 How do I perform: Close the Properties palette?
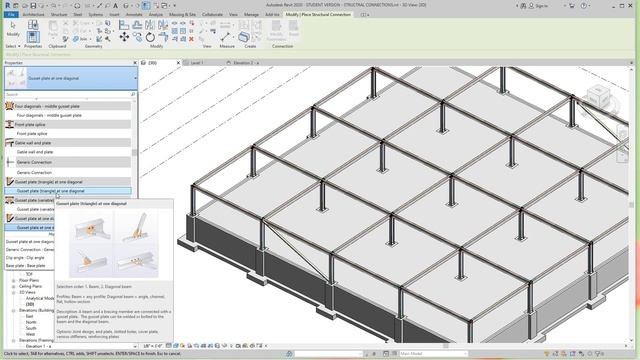135,63
